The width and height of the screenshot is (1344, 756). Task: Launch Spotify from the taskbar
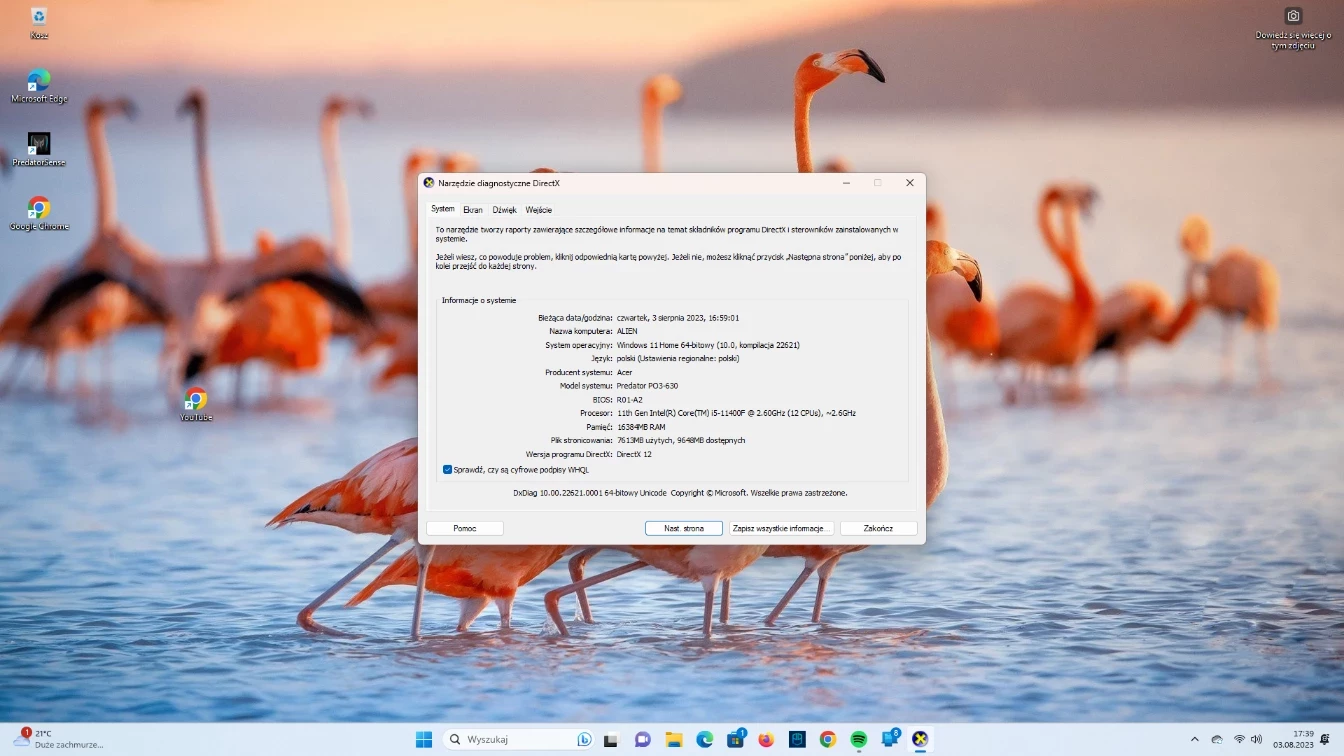(858, 739)
